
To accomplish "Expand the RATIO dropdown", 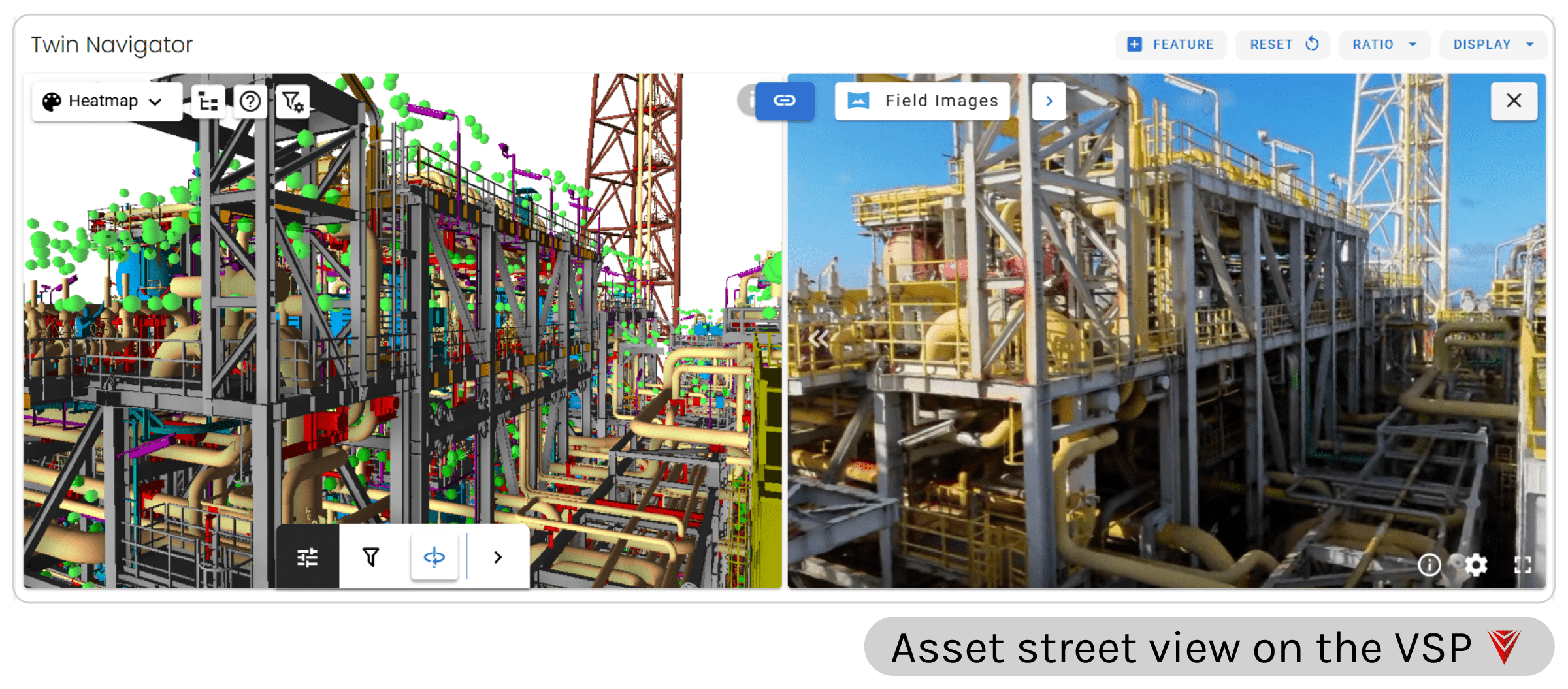I will pos(1384,44).
